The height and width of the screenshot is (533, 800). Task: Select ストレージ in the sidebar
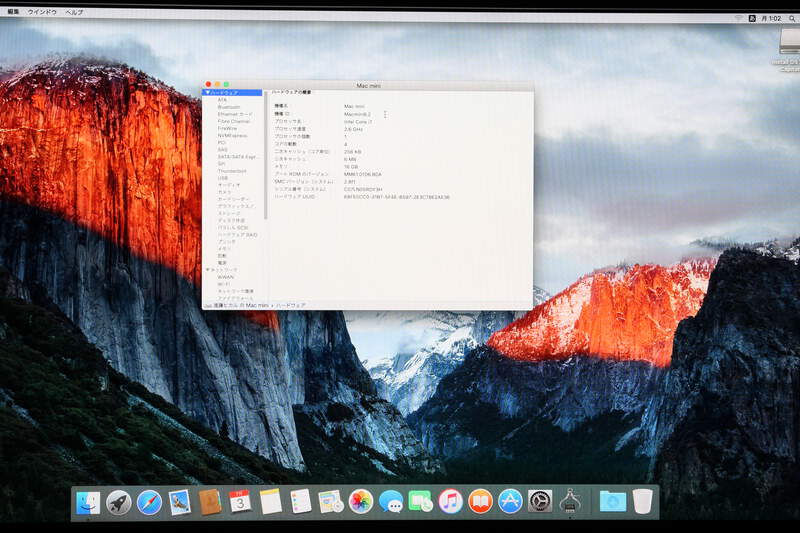229,213
